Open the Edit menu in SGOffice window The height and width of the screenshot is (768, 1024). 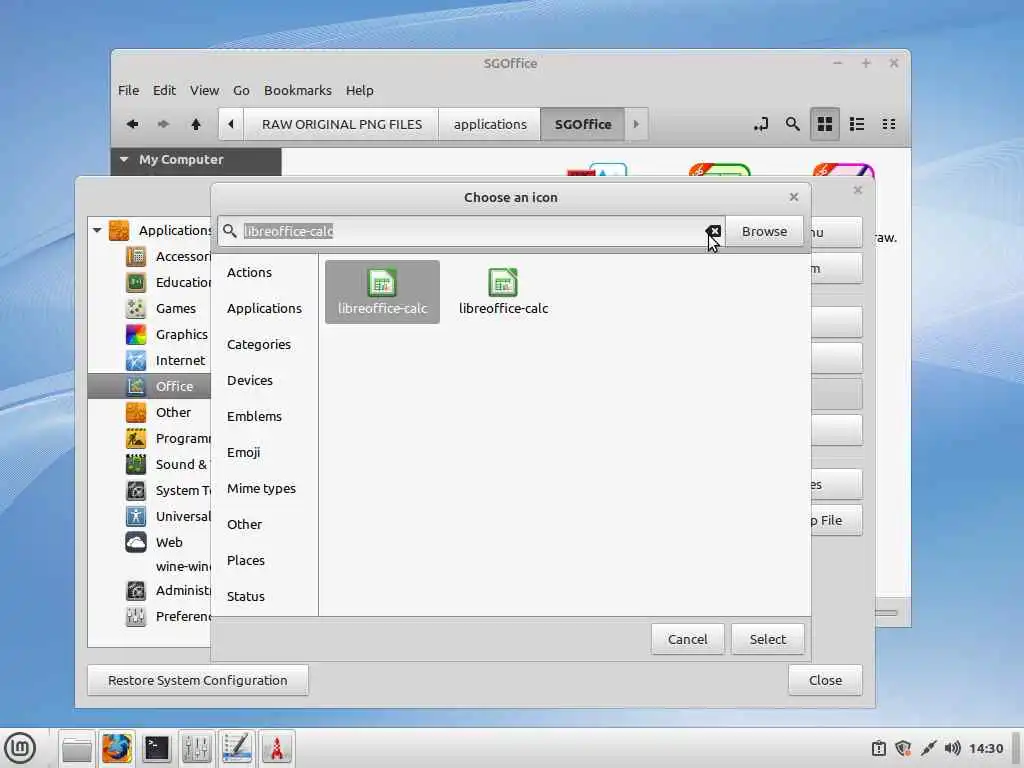click(x=164, y=90)
